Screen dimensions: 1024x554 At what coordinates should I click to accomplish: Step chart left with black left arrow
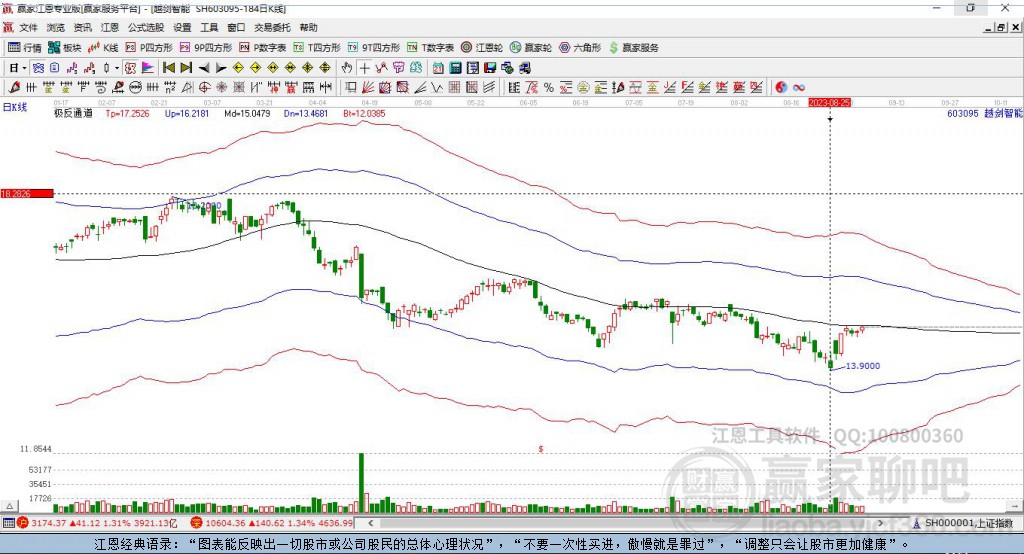(x=204, y=68)
